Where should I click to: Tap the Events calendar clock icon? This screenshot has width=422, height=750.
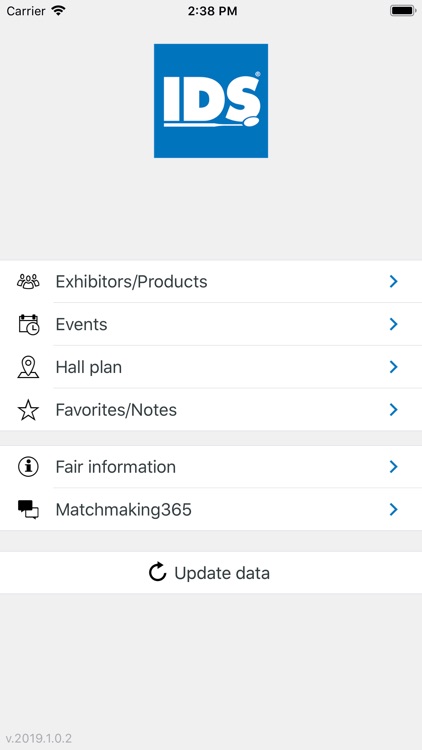29,324
